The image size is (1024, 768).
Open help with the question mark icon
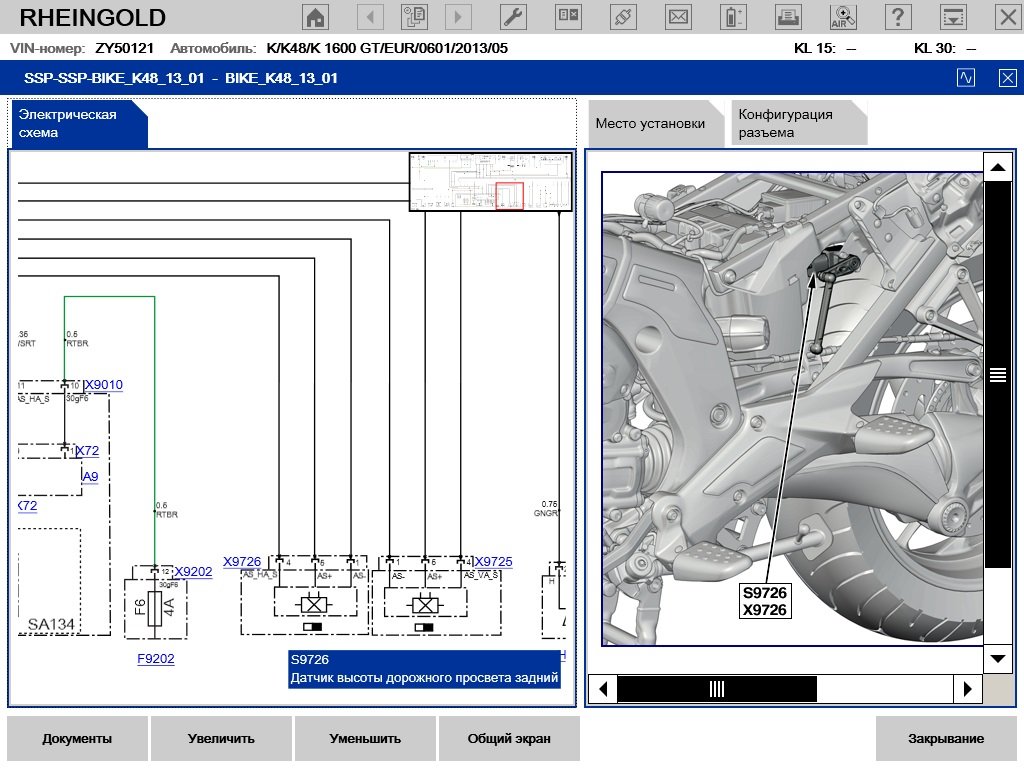(899, 17)
